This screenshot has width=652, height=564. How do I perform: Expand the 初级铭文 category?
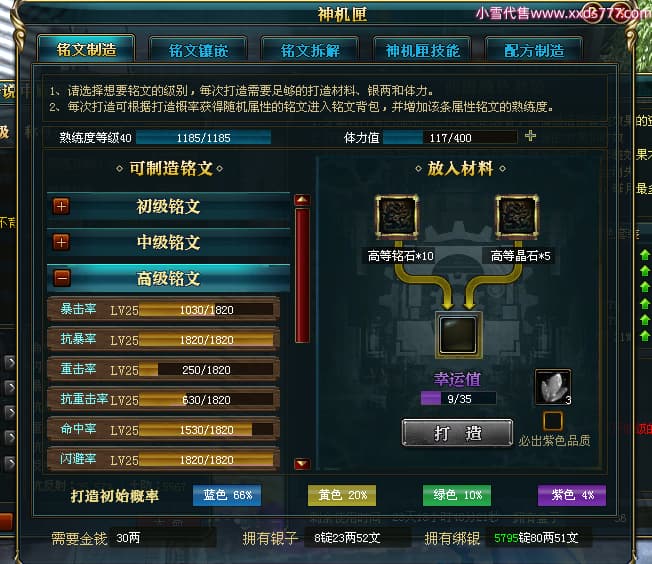tap(61, 206)
